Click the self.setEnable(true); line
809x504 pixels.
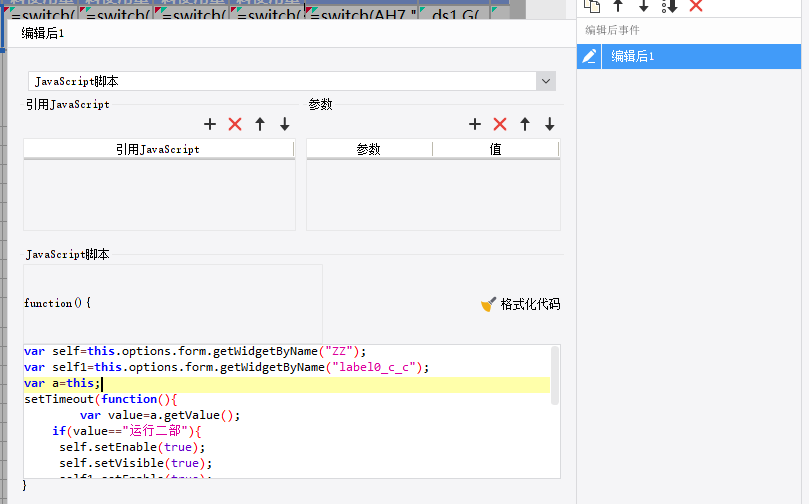tap(132, 447)
